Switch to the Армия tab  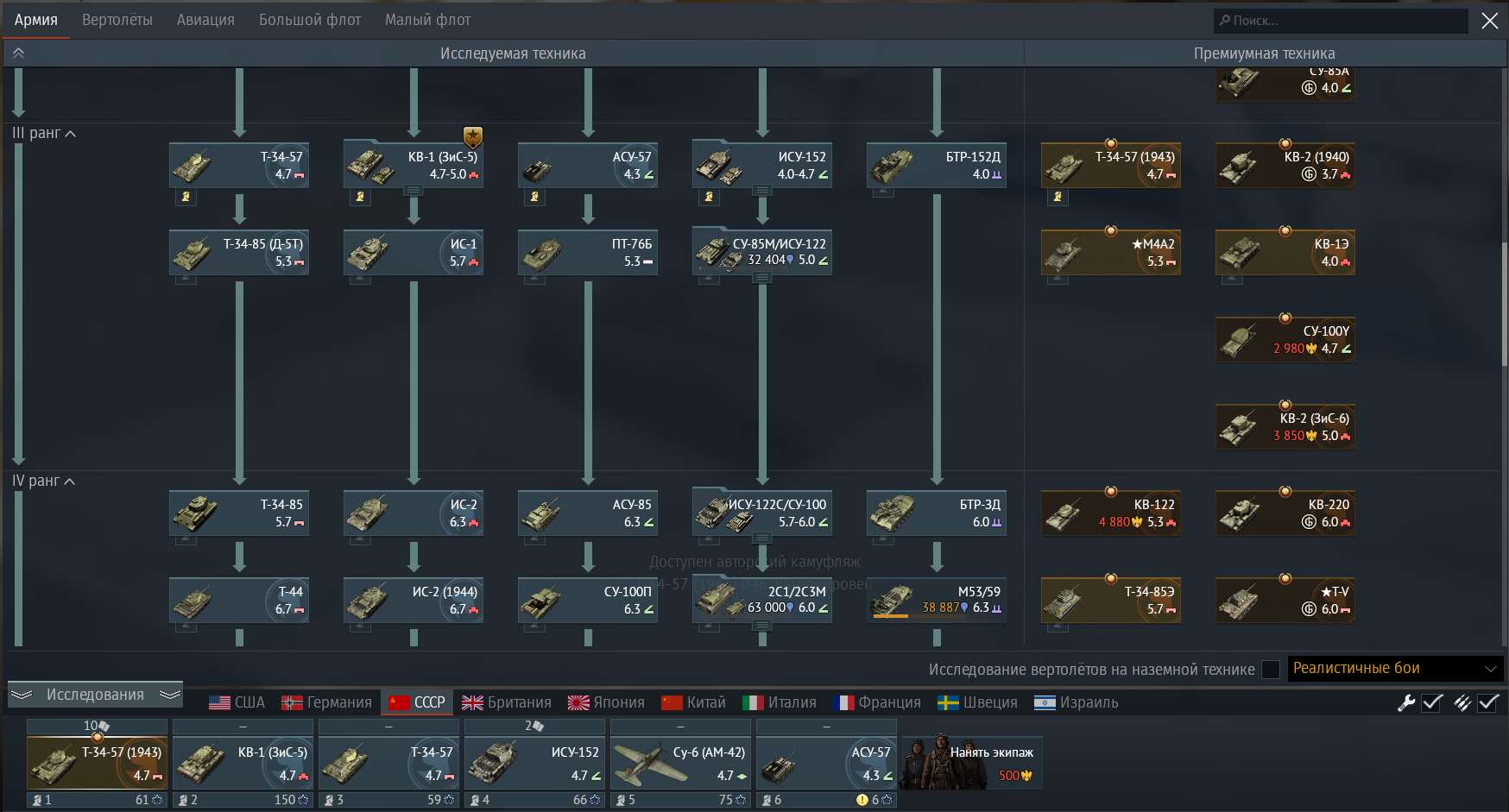(x=36, y=20)
